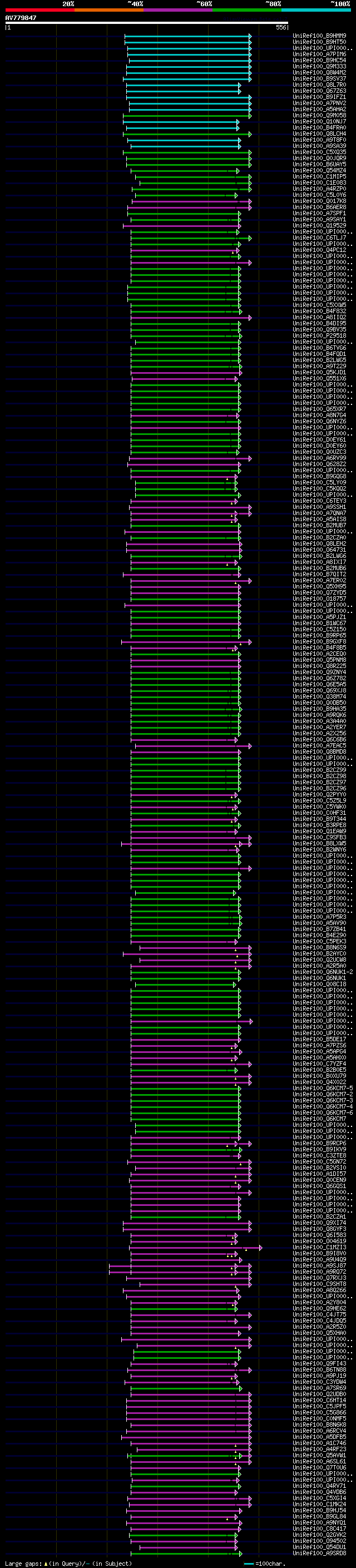Click the cyan ~100% identity legend segment
The height and width of the screenshot is (1568, 356).
click(x=317, y=10)
